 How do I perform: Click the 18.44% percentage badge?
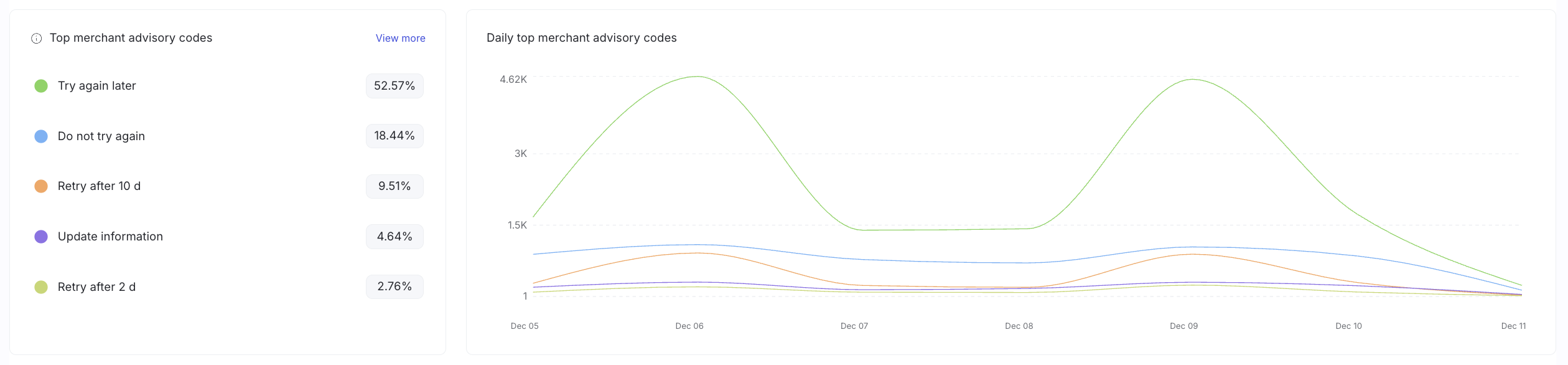[394, 135]
